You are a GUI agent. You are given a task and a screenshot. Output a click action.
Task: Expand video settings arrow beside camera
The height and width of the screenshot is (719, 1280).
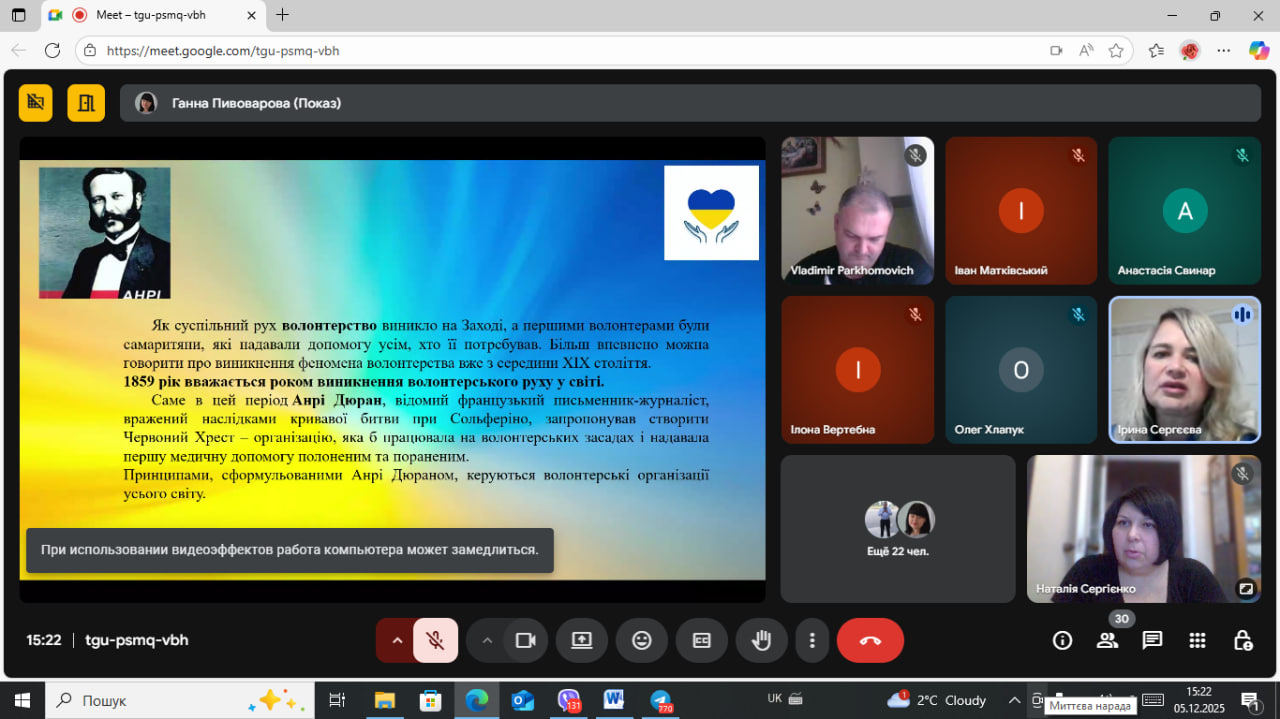[487, 641]
